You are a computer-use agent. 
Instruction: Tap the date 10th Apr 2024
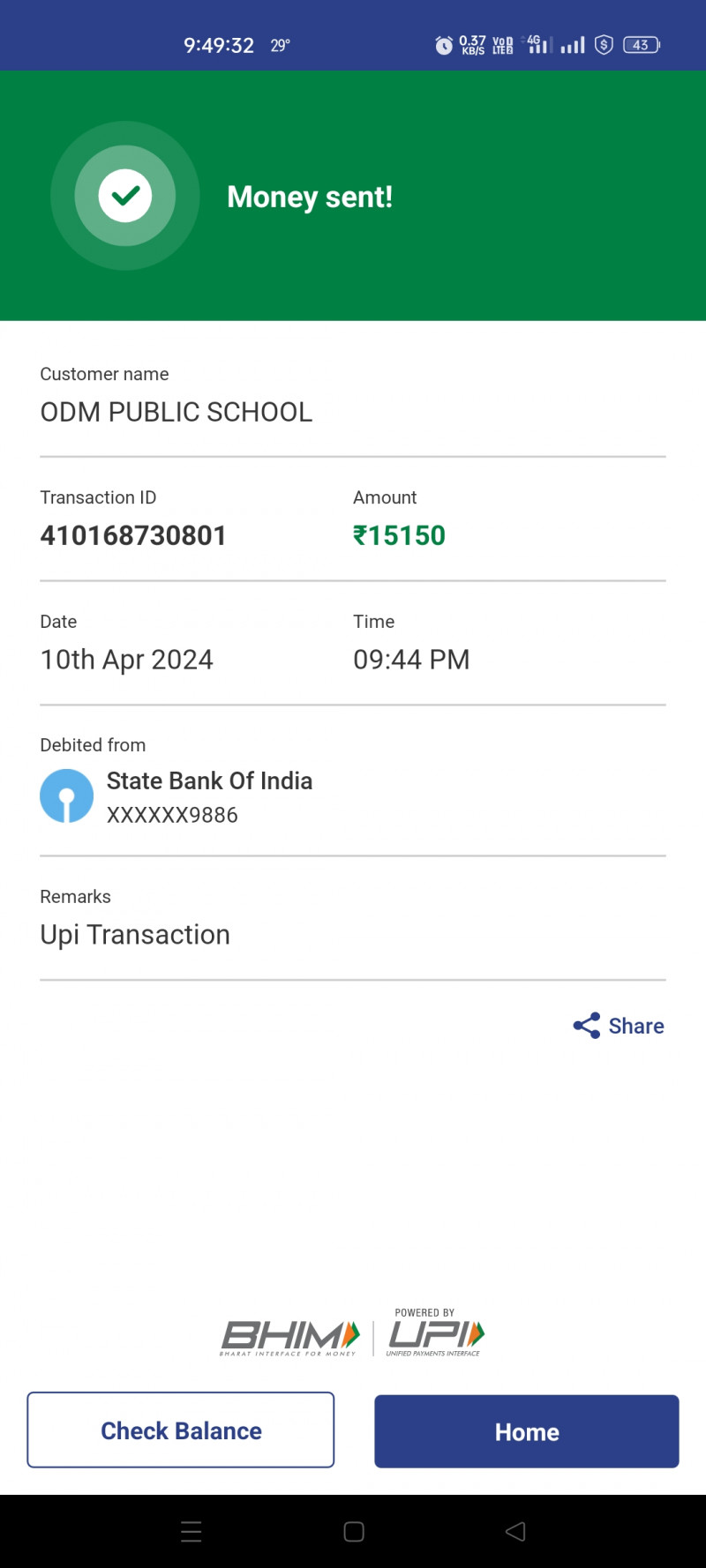point(127,660)
